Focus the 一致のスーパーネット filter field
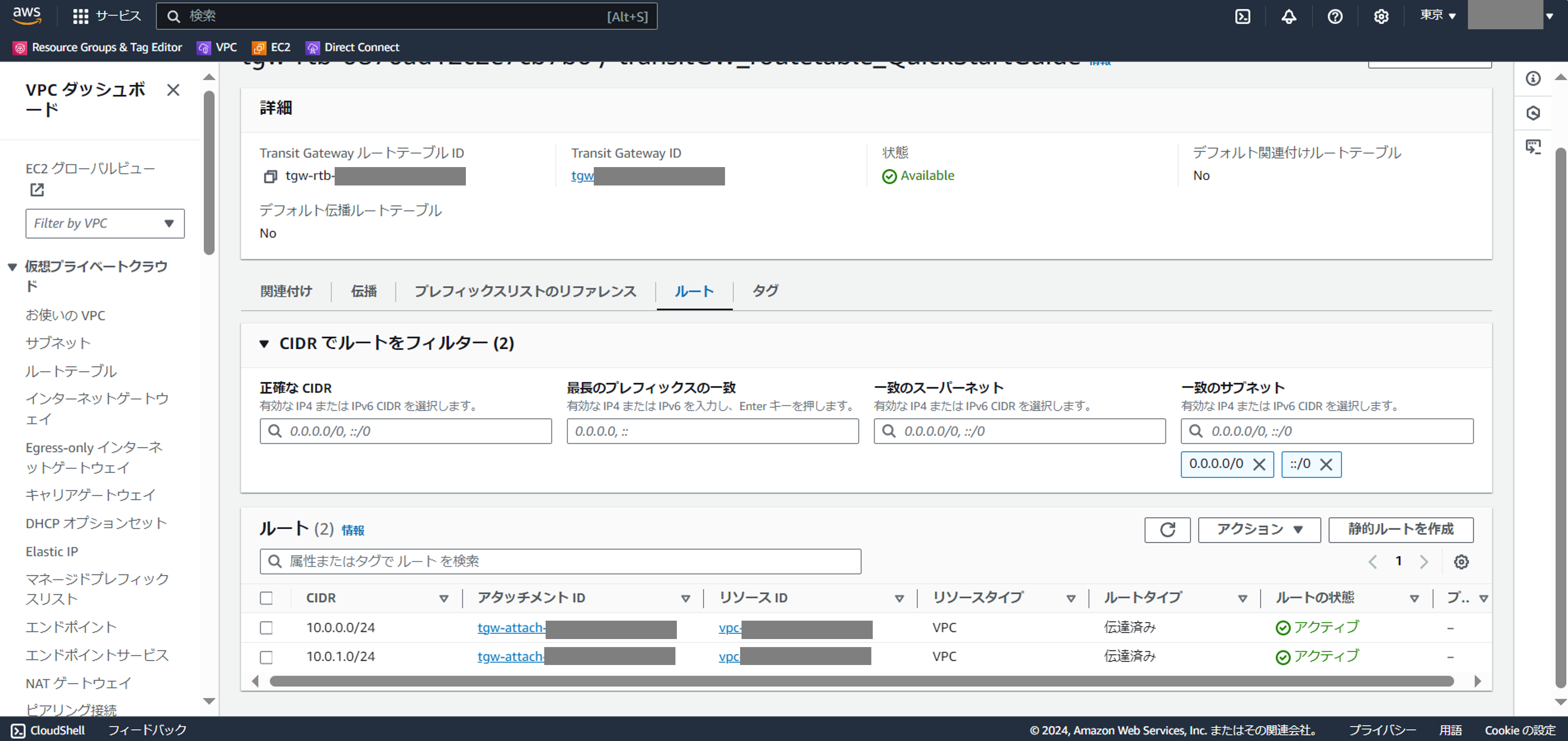The width and height of the screenshot is (1568, 741). 1020,431
